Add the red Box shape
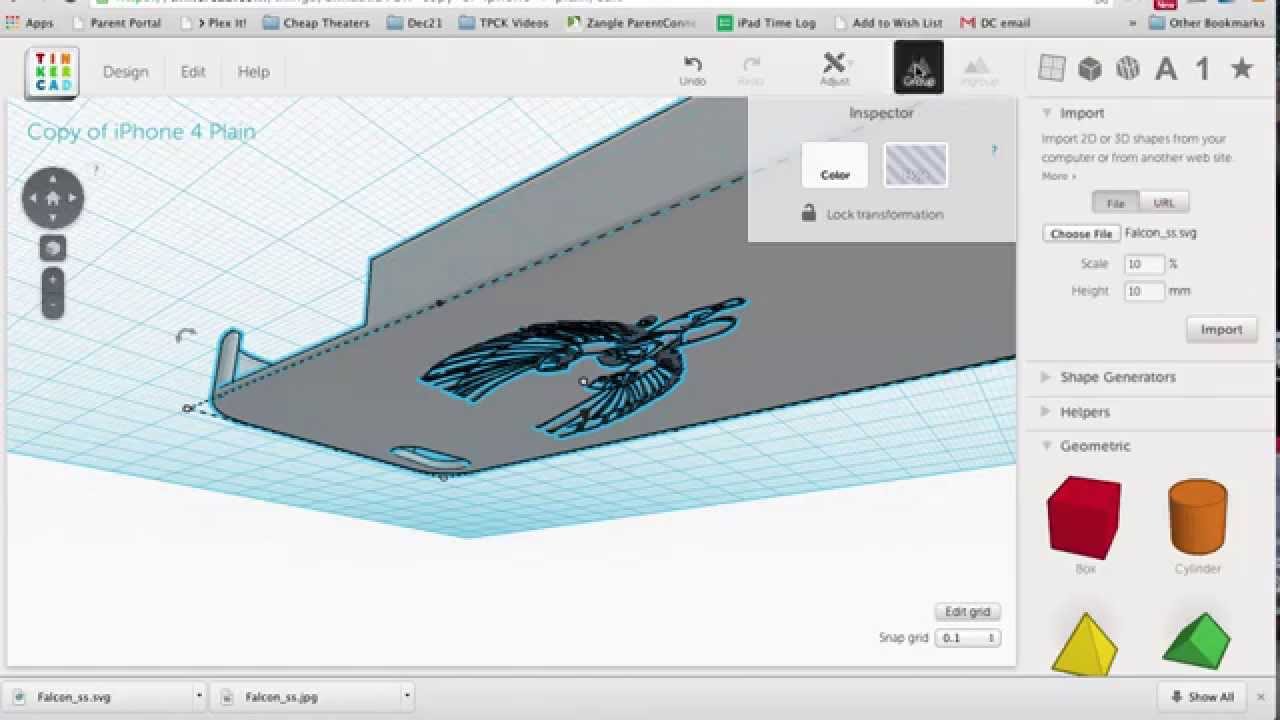This screenshot has width=1280, height=720. (1084, 518)
